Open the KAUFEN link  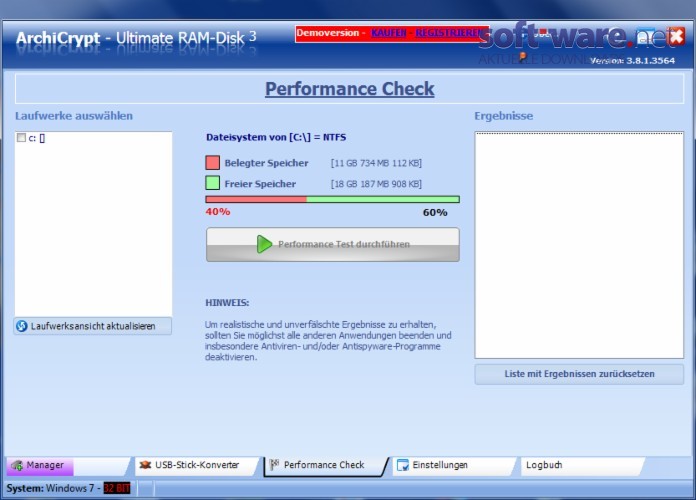pyautogui.click(x=388, y=33)
